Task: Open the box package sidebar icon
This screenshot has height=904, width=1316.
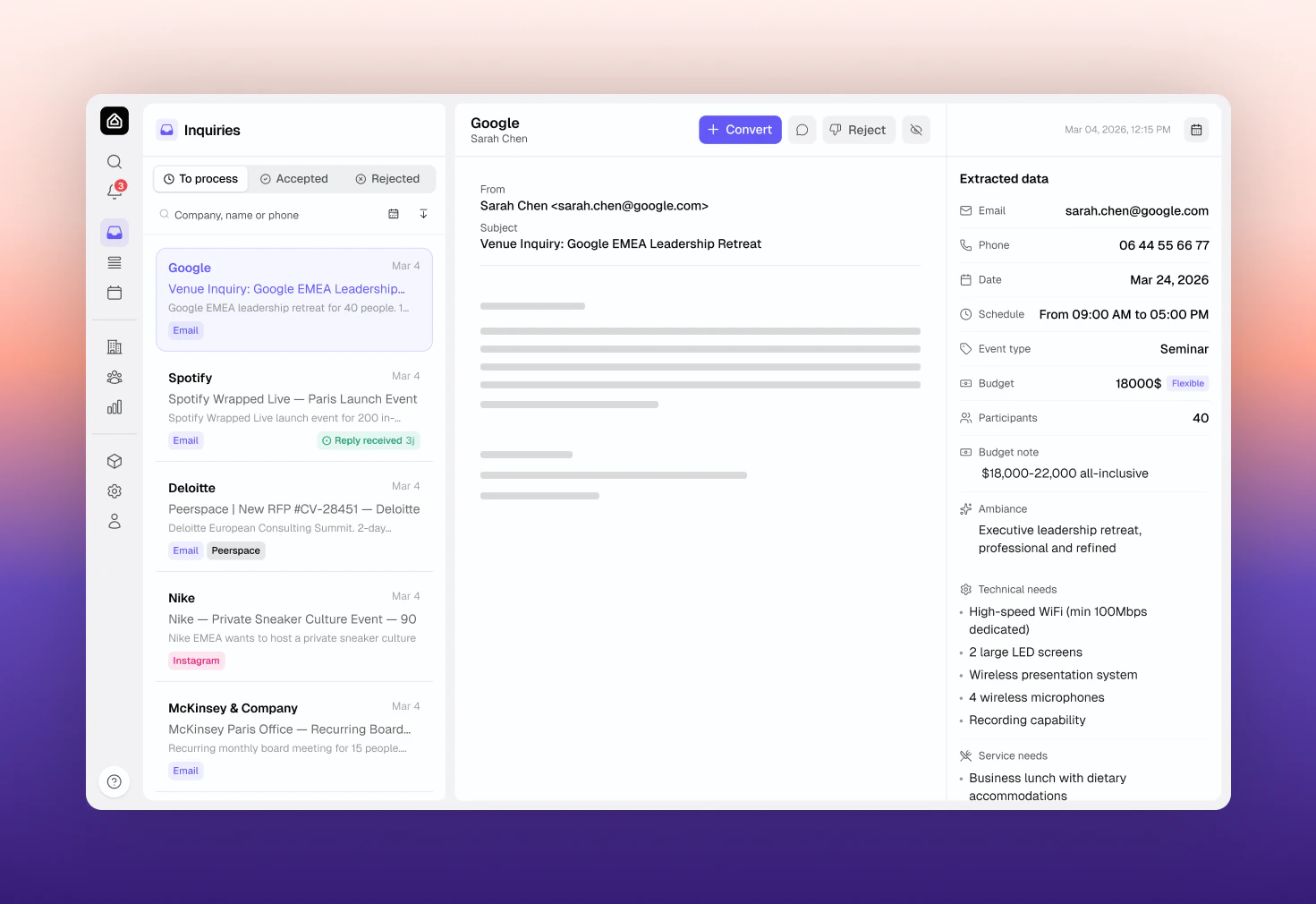Action: click(x=115, y=462)
